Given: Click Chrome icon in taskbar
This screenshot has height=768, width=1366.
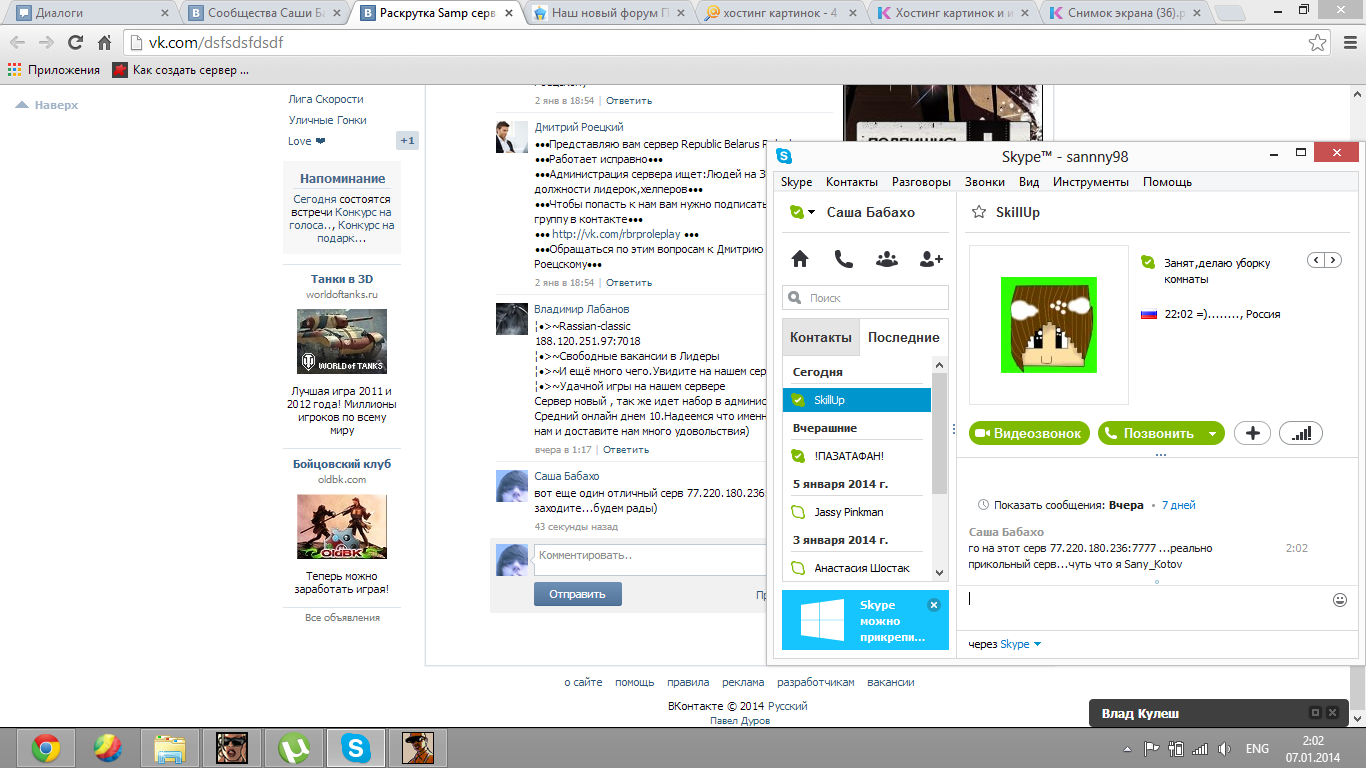Looking at the screenshot, I should tap(46, 747).
